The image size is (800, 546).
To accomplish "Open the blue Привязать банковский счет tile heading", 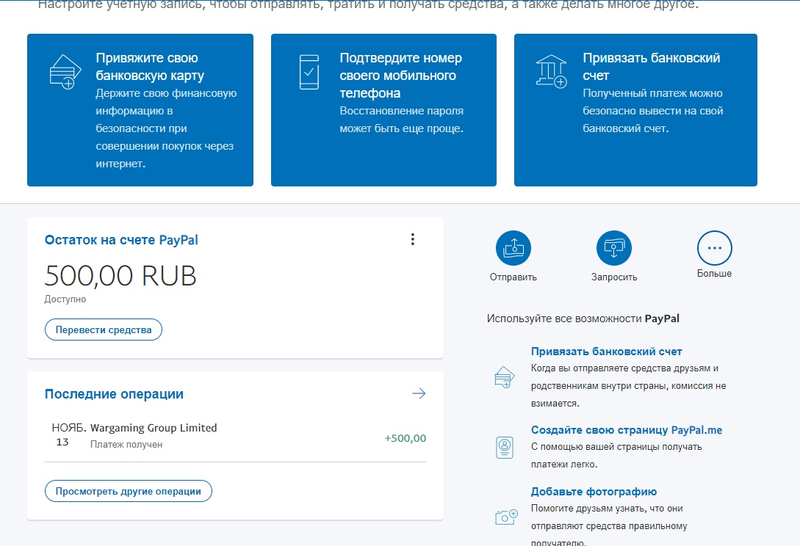I will coord(652,66).
